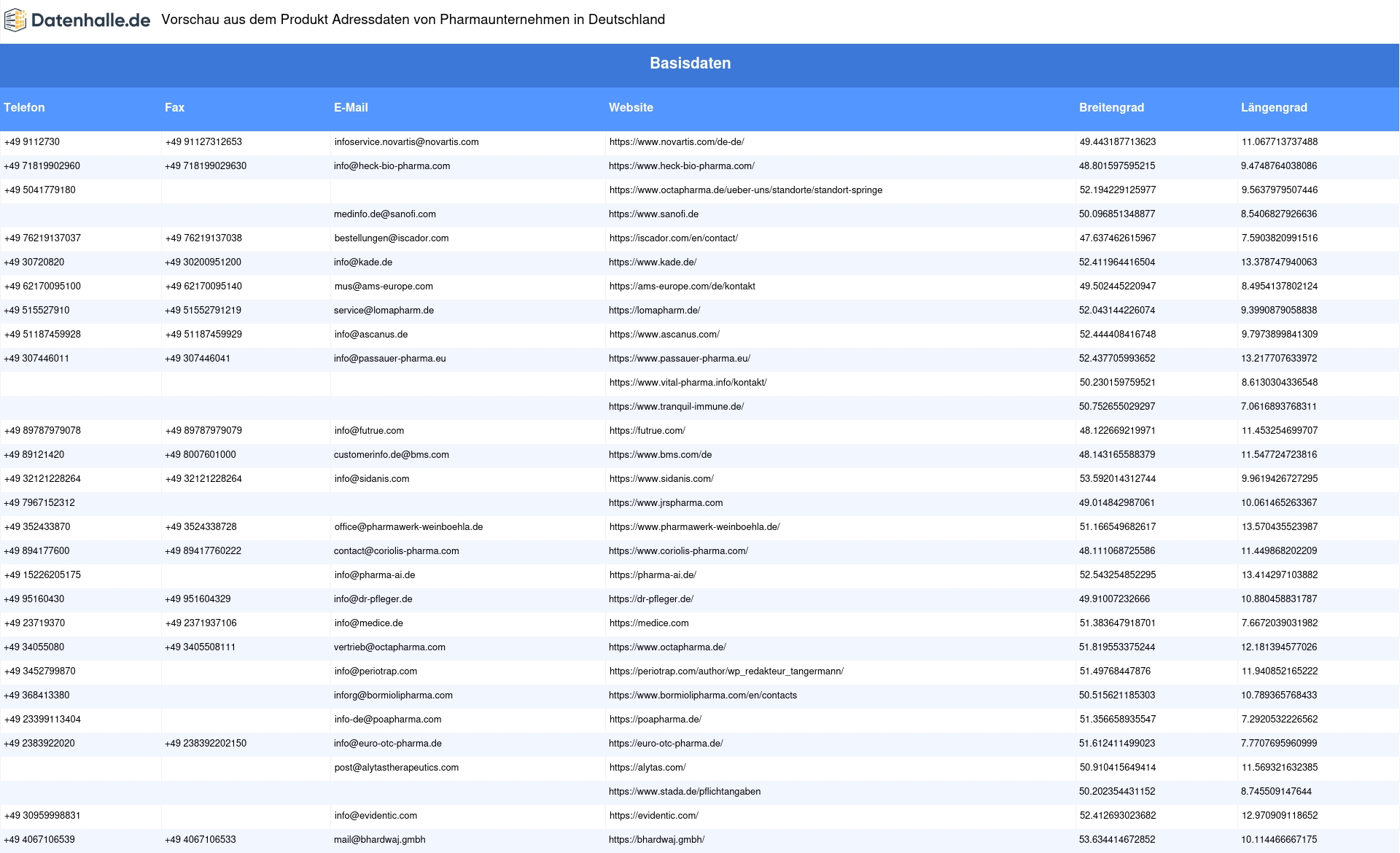This screenshot has height=853, width=1400.
Task: Open the stada.de/pflichtangaben URL
Action: [685, 792]
